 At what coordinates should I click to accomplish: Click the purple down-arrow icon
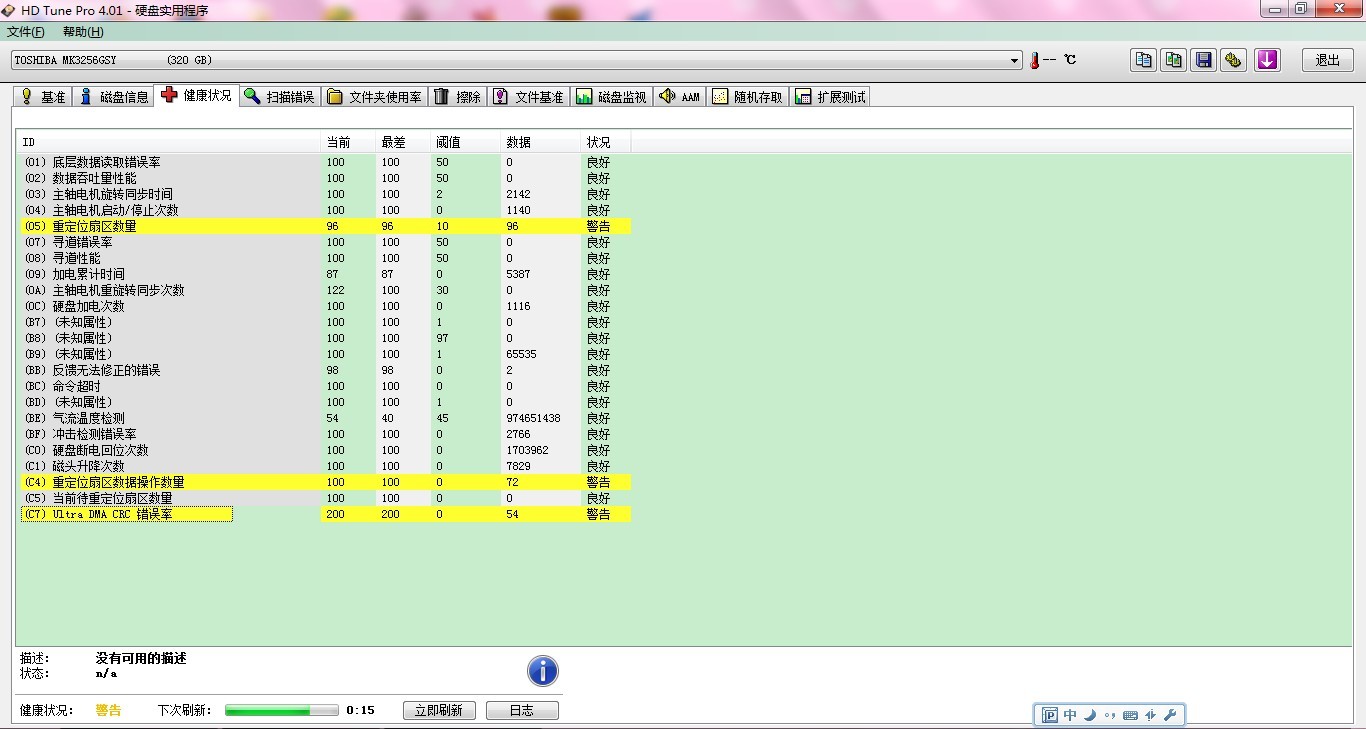pos(1268,60)
